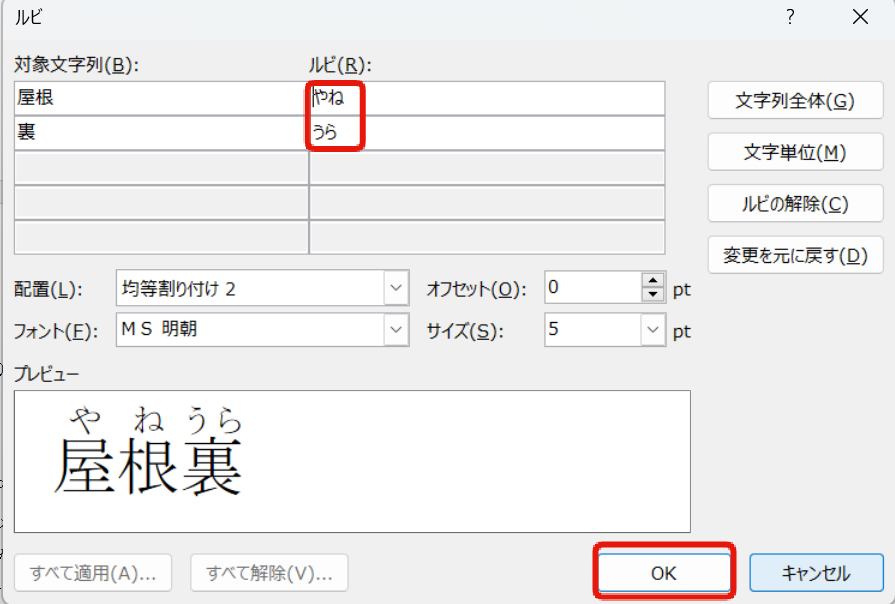Click the 文字列全体 button
The height and width of the screenshot is (604, 895).
[x=795, y=101]
